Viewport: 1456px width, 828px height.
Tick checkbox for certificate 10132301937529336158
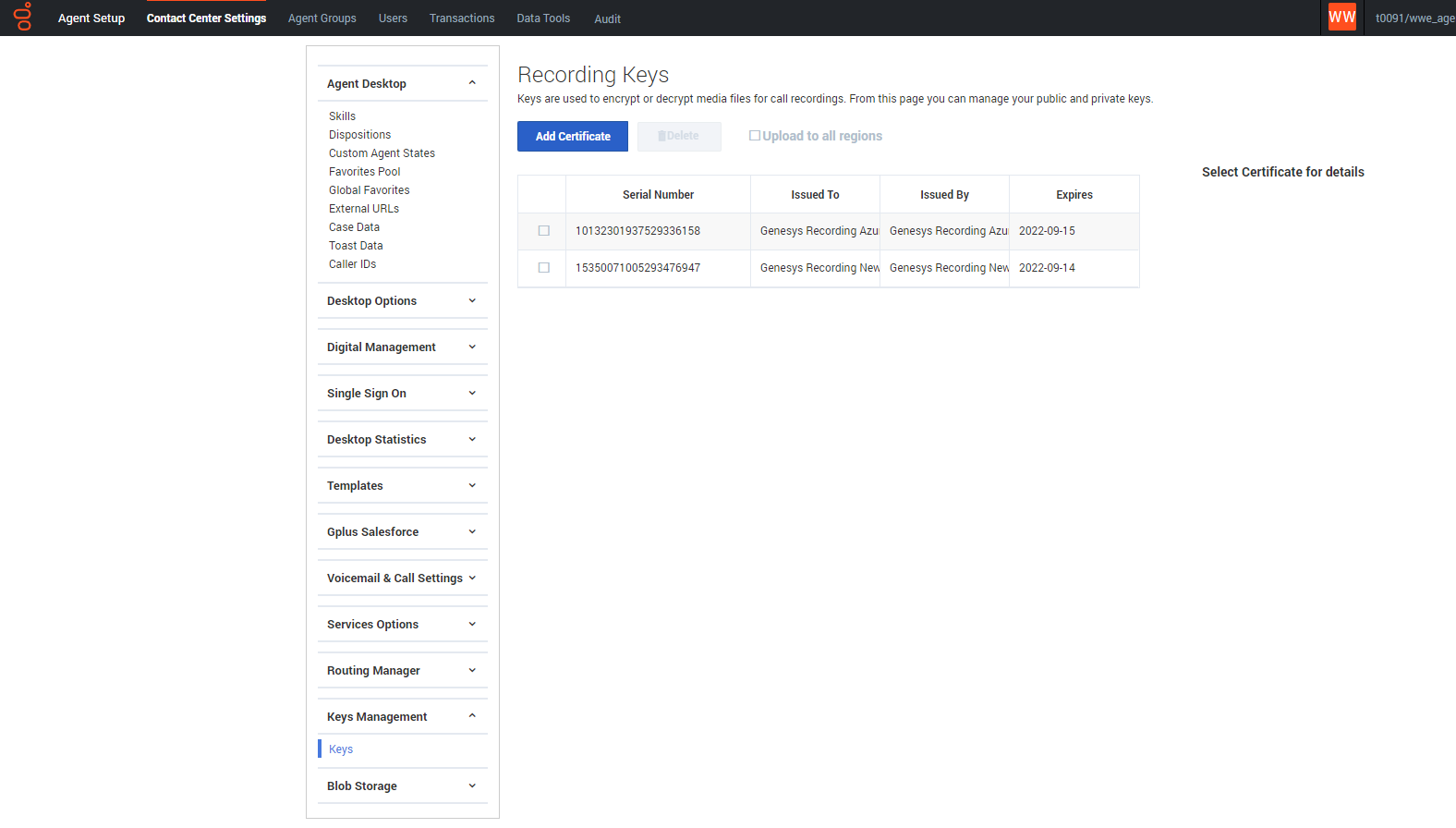pyautogui.click(x=544, y=231)
